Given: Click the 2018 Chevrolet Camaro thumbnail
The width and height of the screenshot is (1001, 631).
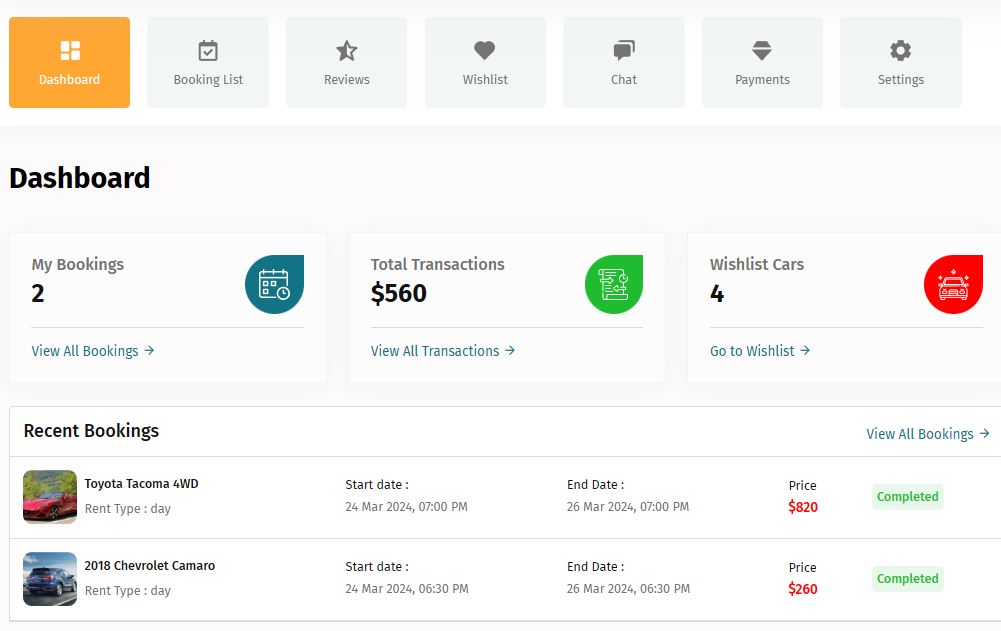Looking at the screenshot, I should (50, 579).
